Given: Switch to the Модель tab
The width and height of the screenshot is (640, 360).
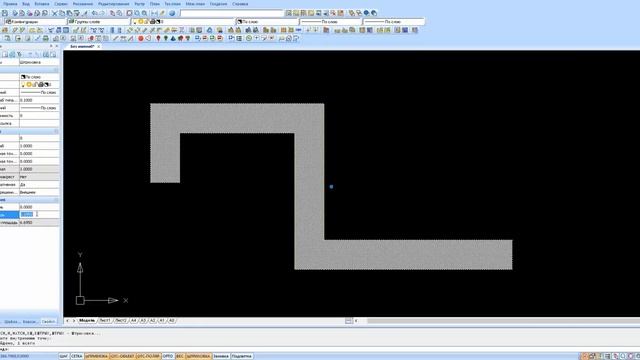Looking at the screenshot, I should click(87, 321).
